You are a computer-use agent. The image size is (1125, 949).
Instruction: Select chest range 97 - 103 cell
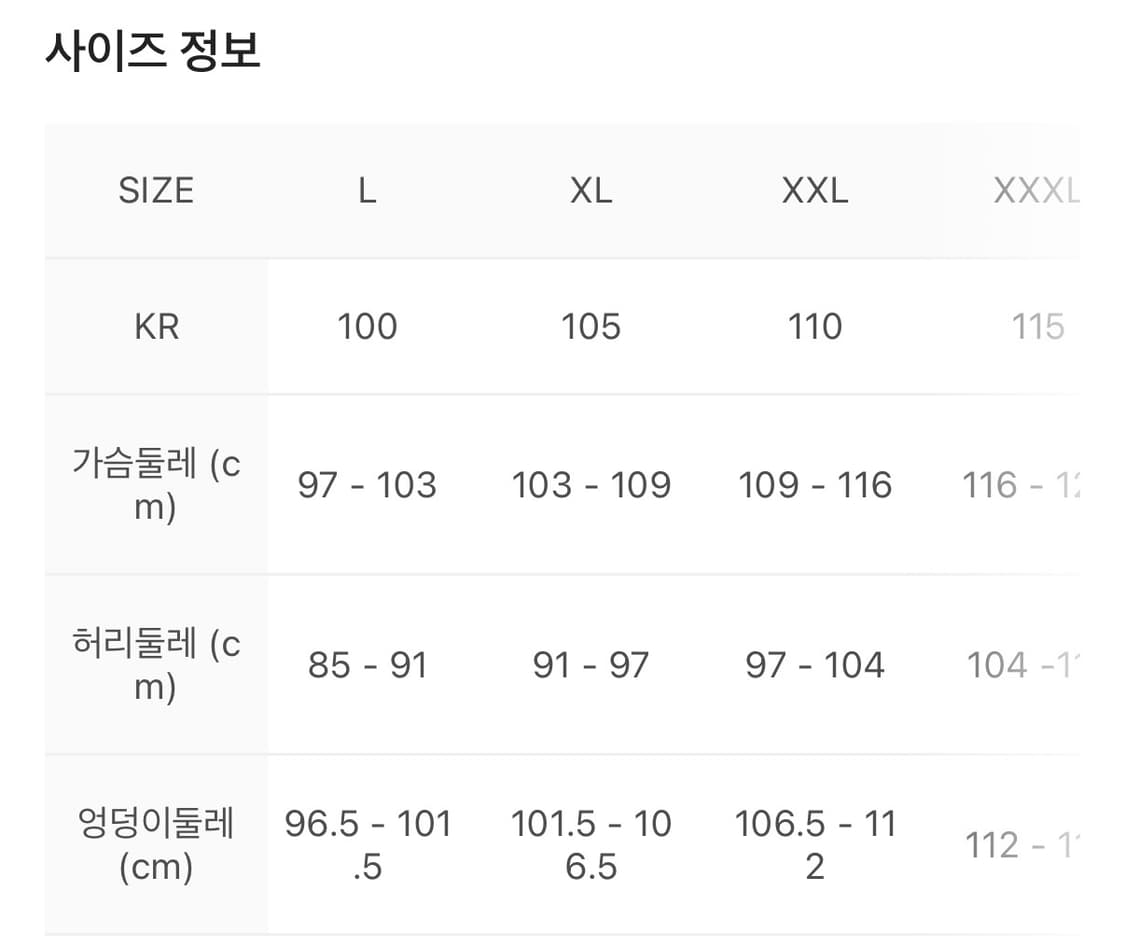367,485
